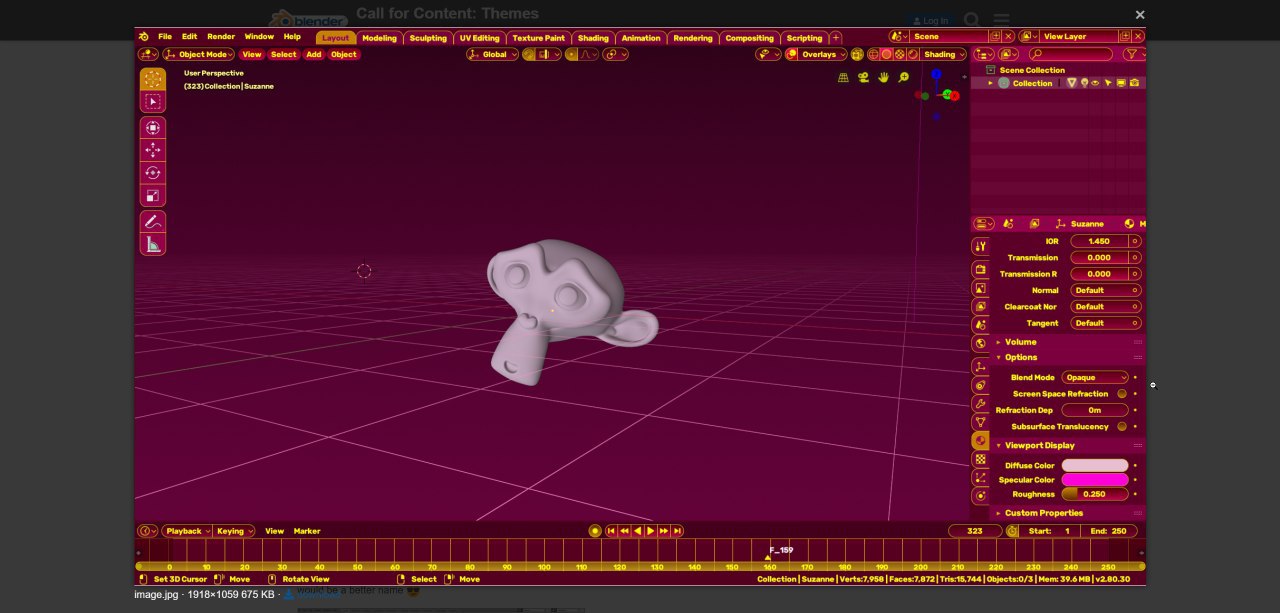Open the Overlays dropdown
The image size is (1280, 613).
tap(824, 54)
